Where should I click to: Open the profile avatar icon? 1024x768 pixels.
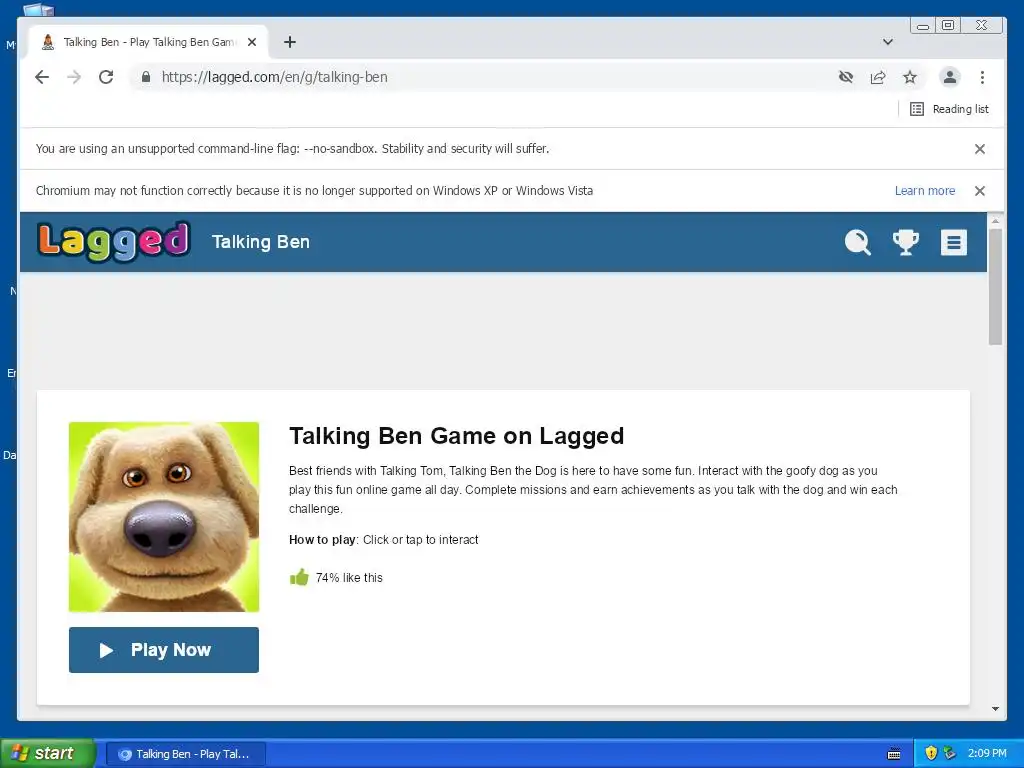pyautogui.click(x=950, y=77)
